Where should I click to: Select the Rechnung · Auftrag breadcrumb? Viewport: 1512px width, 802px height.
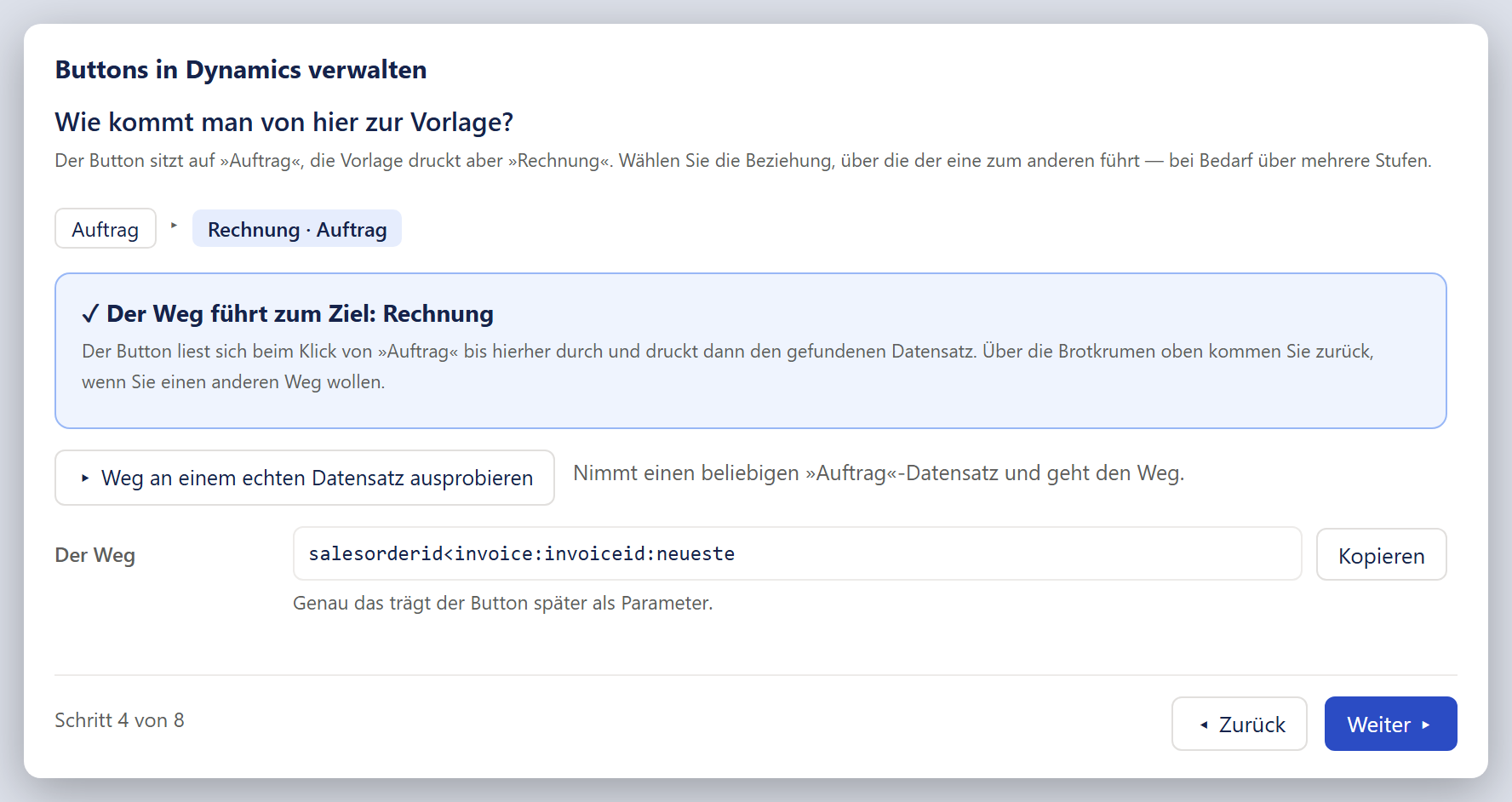[x=297, y=229]
